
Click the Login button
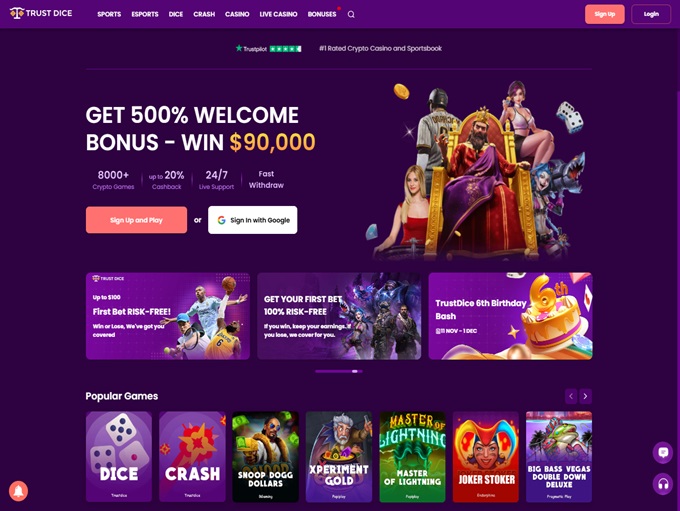click(651, 14)
